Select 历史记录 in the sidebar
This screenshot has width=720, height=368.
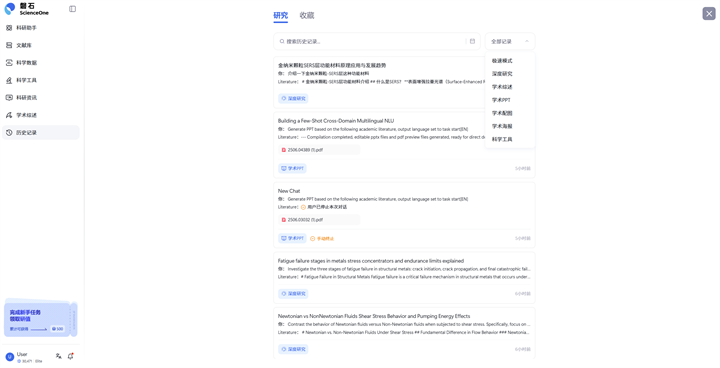click(40, 133)
